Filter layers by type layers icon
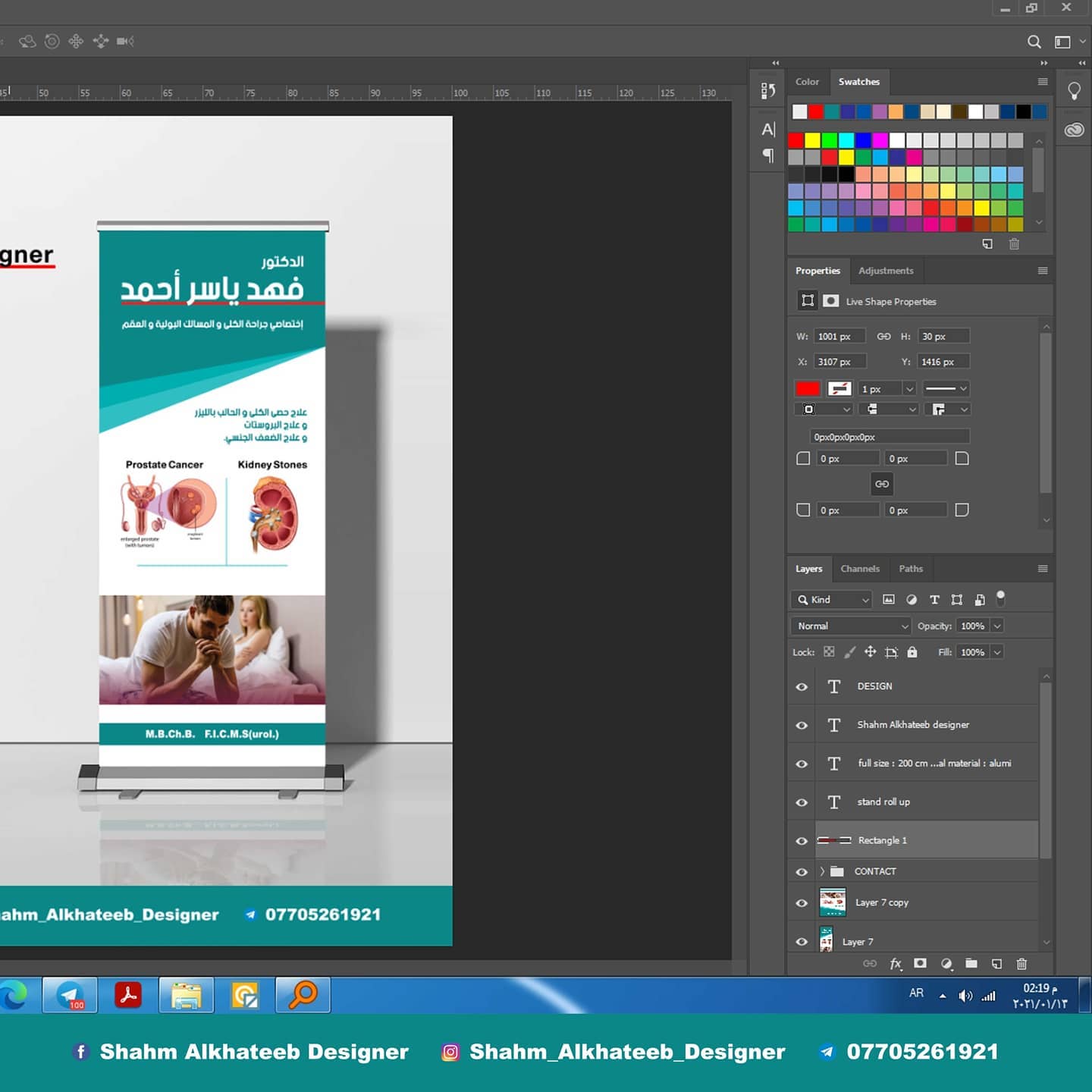1092x1092 pixels. tap(934, 600)
